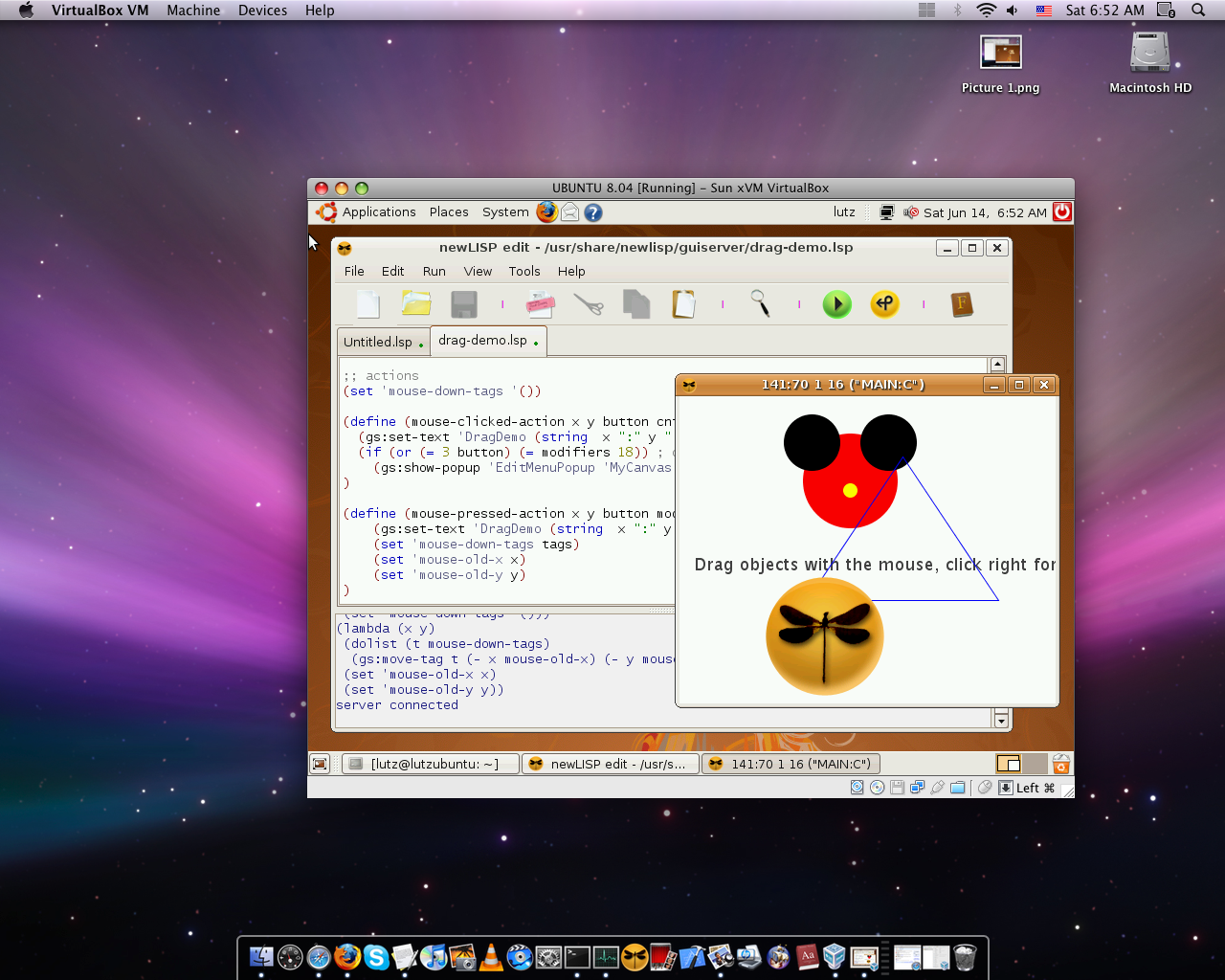Screen dimensions: 1225x980
Task: Select the second workspace in workspace switcher
Action: point(1035,764)
